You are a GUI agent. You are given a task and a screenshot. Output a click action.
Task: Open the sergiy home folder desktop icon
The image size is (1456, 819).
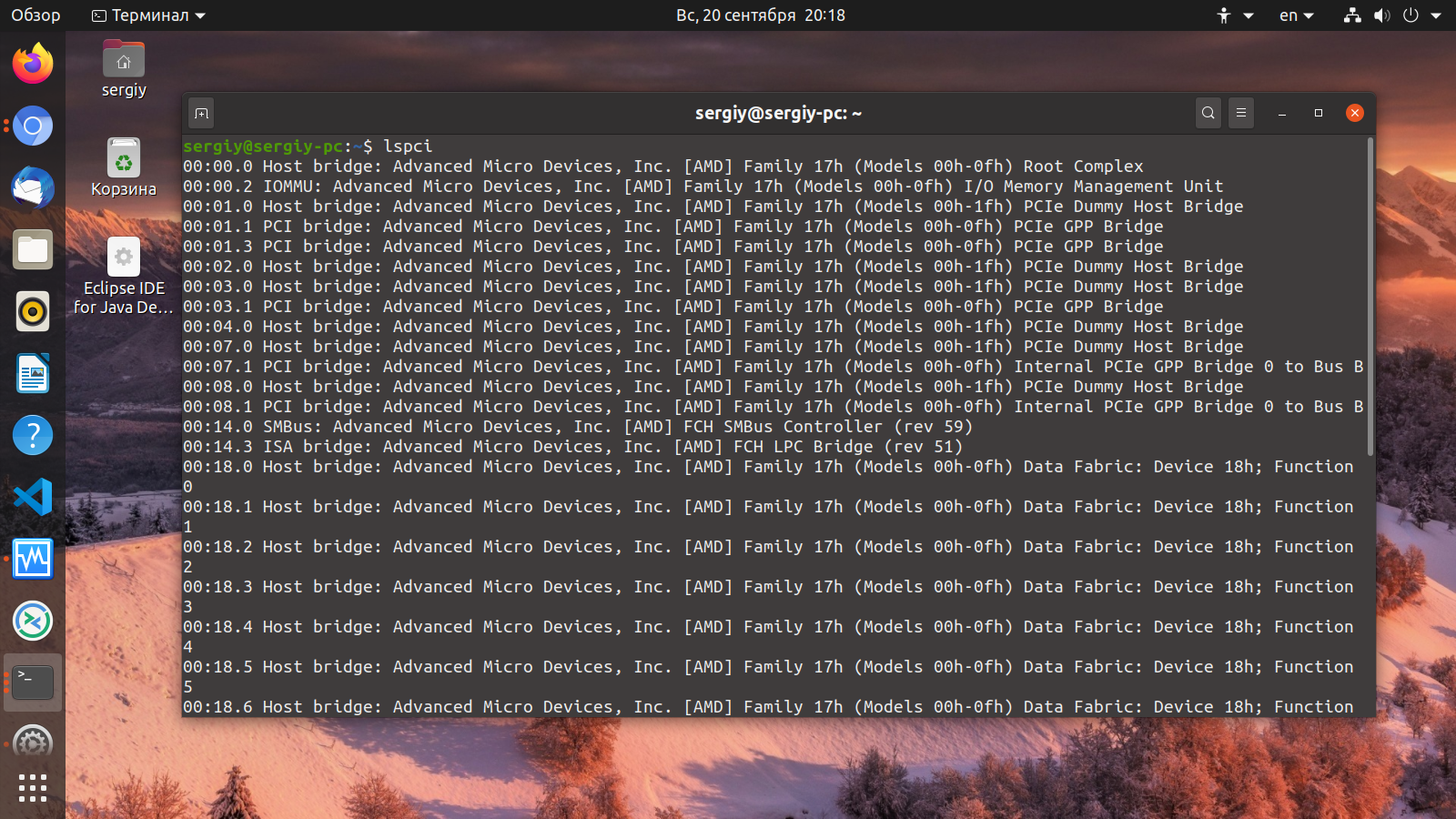click(x=124, y=68)
